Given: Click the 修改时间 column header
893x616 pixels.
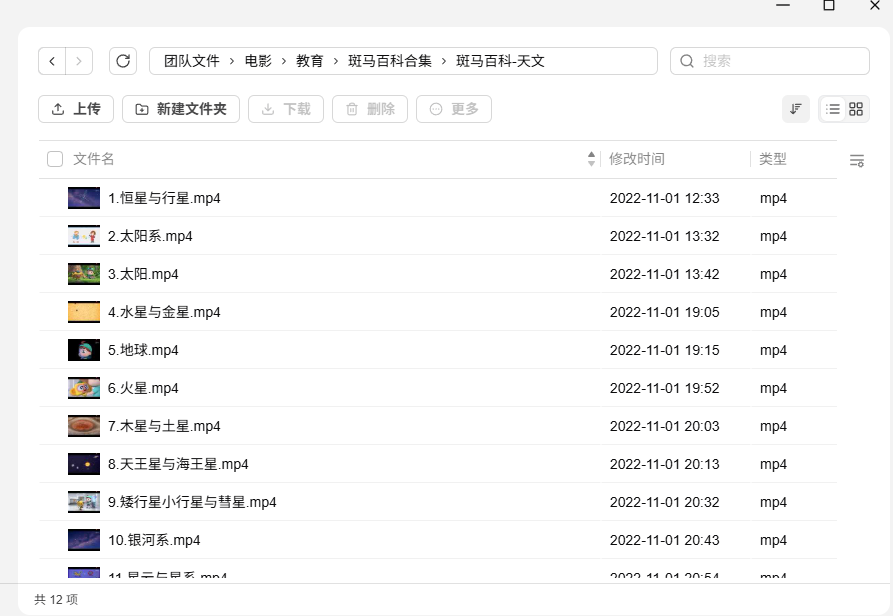Looking at the screenshot, I should click(x=637, y=159).
